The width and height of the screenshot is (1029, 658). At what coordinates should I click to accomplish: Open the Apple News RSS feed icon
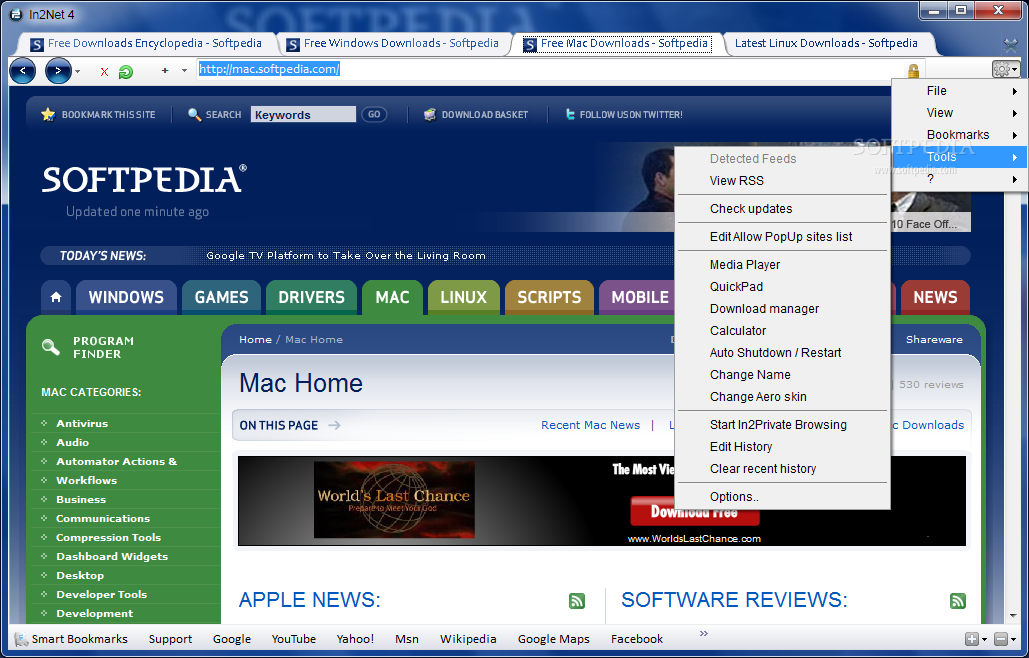(577, 600)
